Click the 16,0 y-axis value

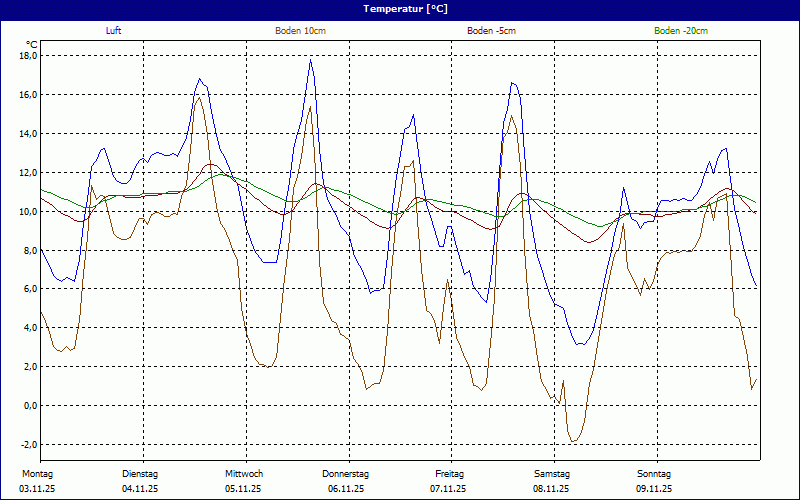[29, 94]
